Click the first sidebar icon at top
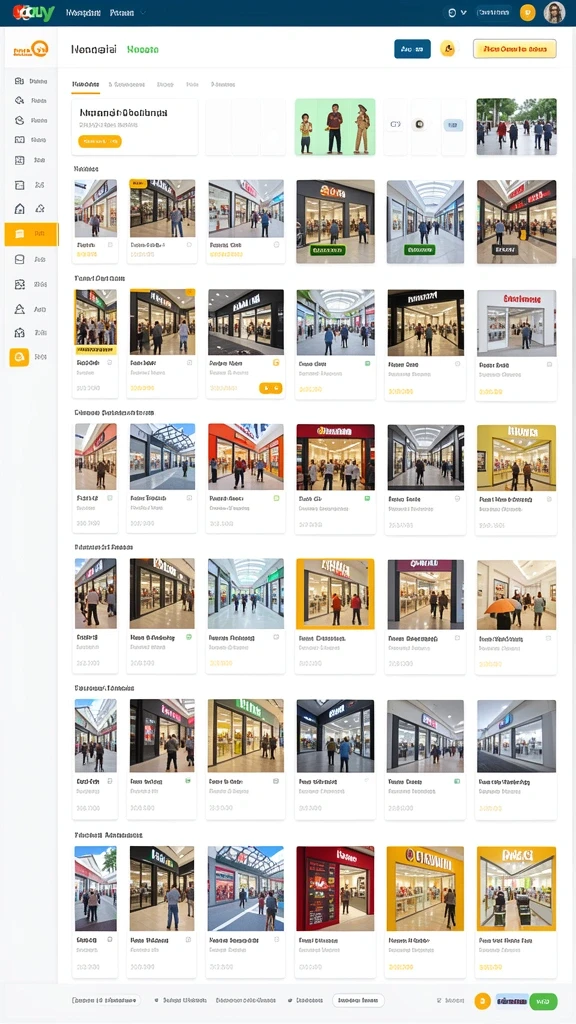The image size is (576, 1024). [20, 82]
